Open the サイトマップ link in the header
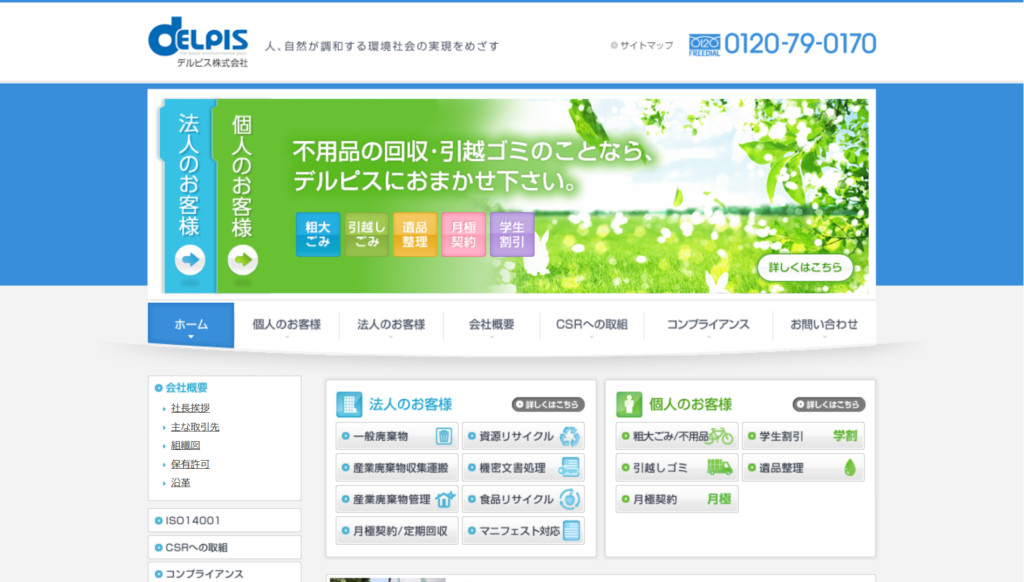Image resolution: width=1024 pixels, height=582 pixels. [x=642, y=45]
